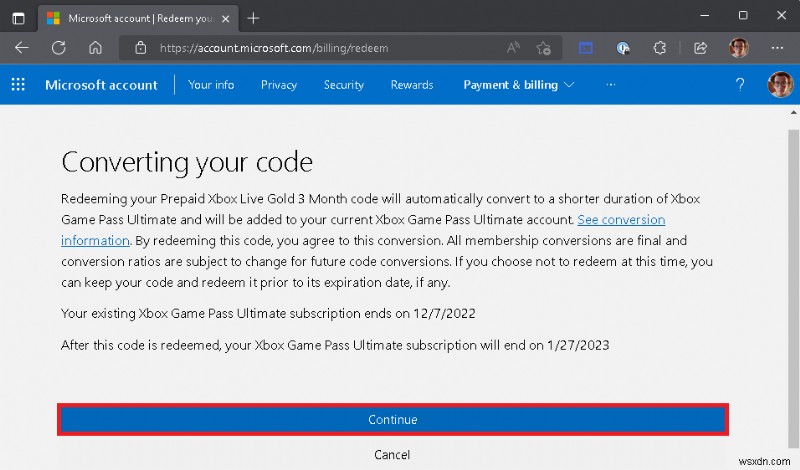
Task: Activate Read aloud icon
Action: click(513, 48)
